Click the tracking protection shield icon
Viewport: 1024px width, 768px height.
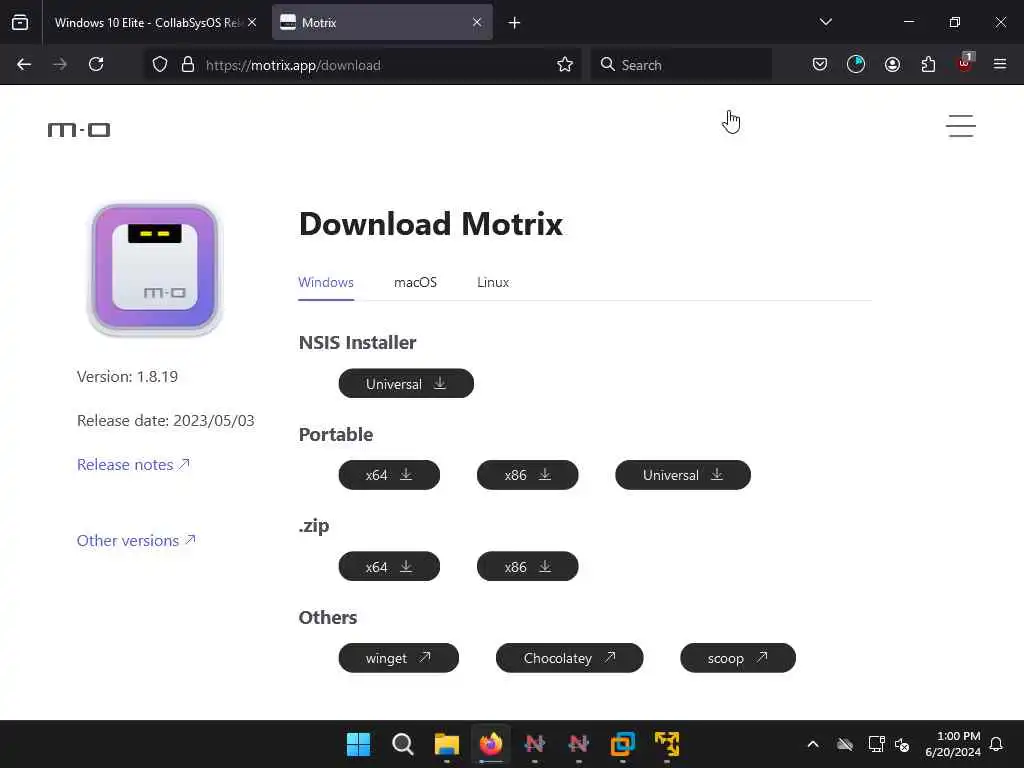point(160,65)
